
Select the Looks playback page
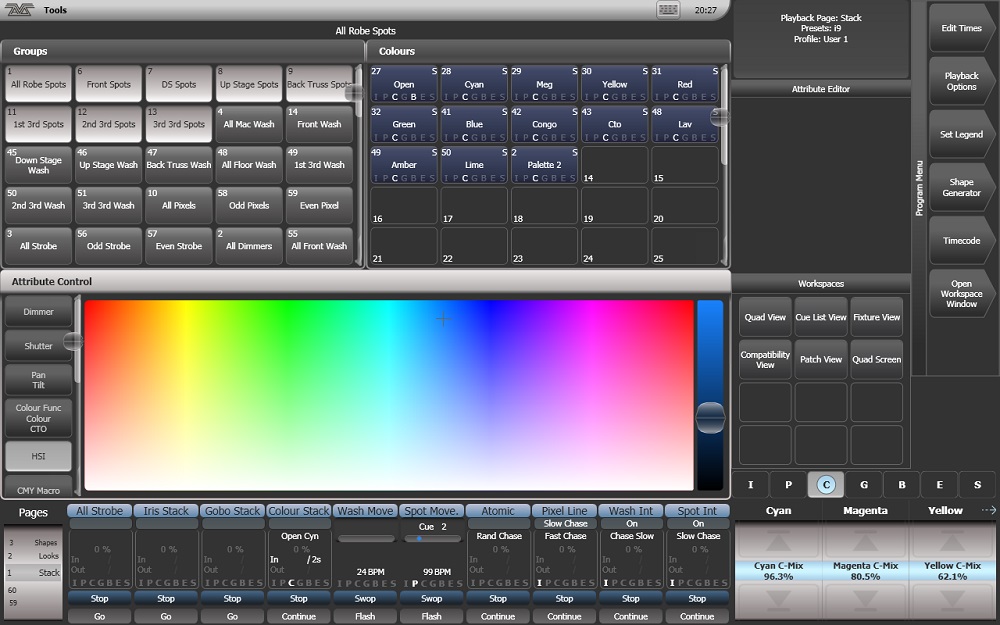33,556
